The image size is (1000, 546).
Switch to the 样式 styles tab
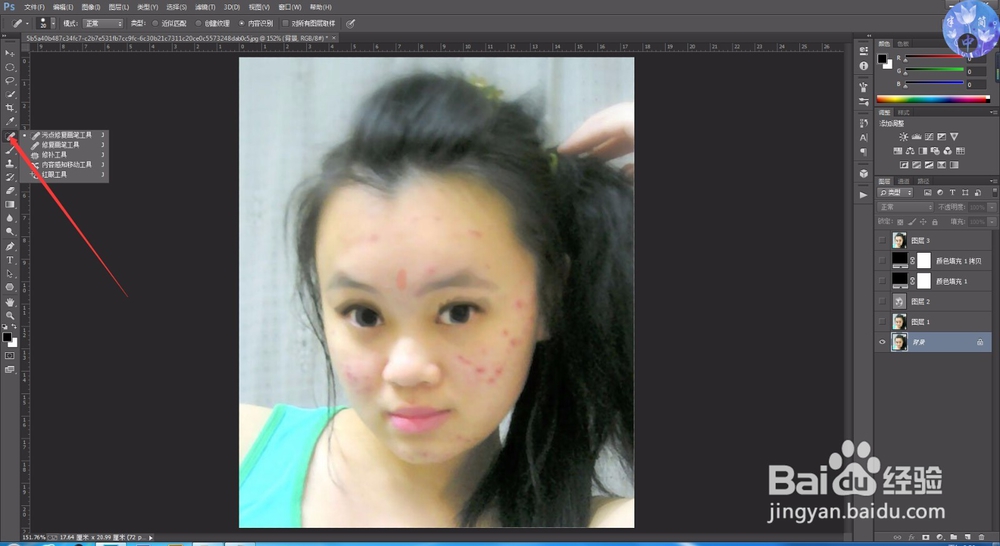point(904,112)
